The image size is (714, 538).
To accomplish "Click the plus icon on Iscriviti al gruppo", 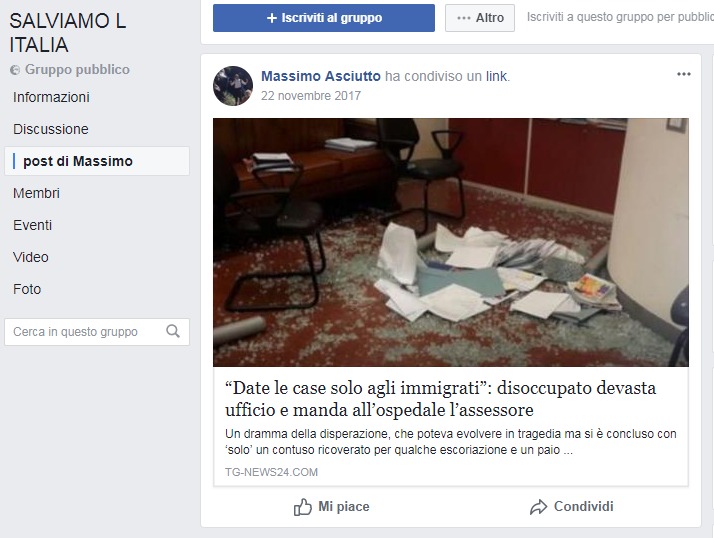I will [x=272, y=18].
